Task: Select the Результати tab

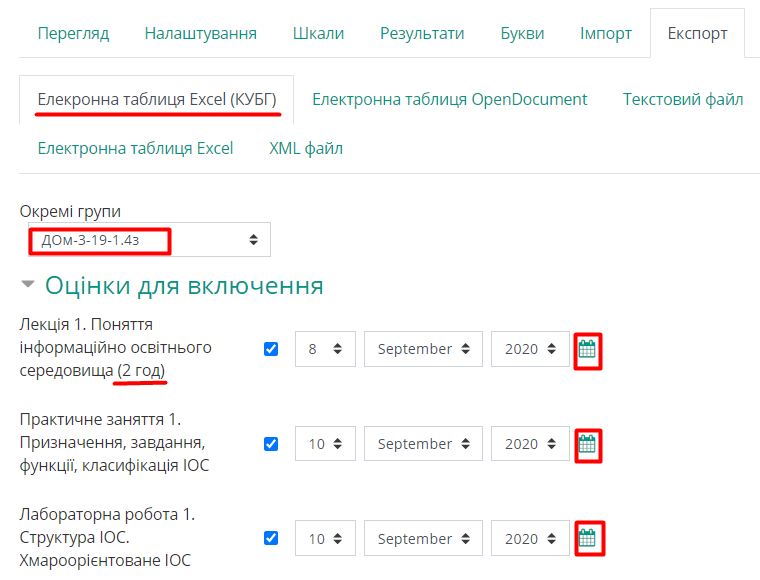Action: coord(422,33)
